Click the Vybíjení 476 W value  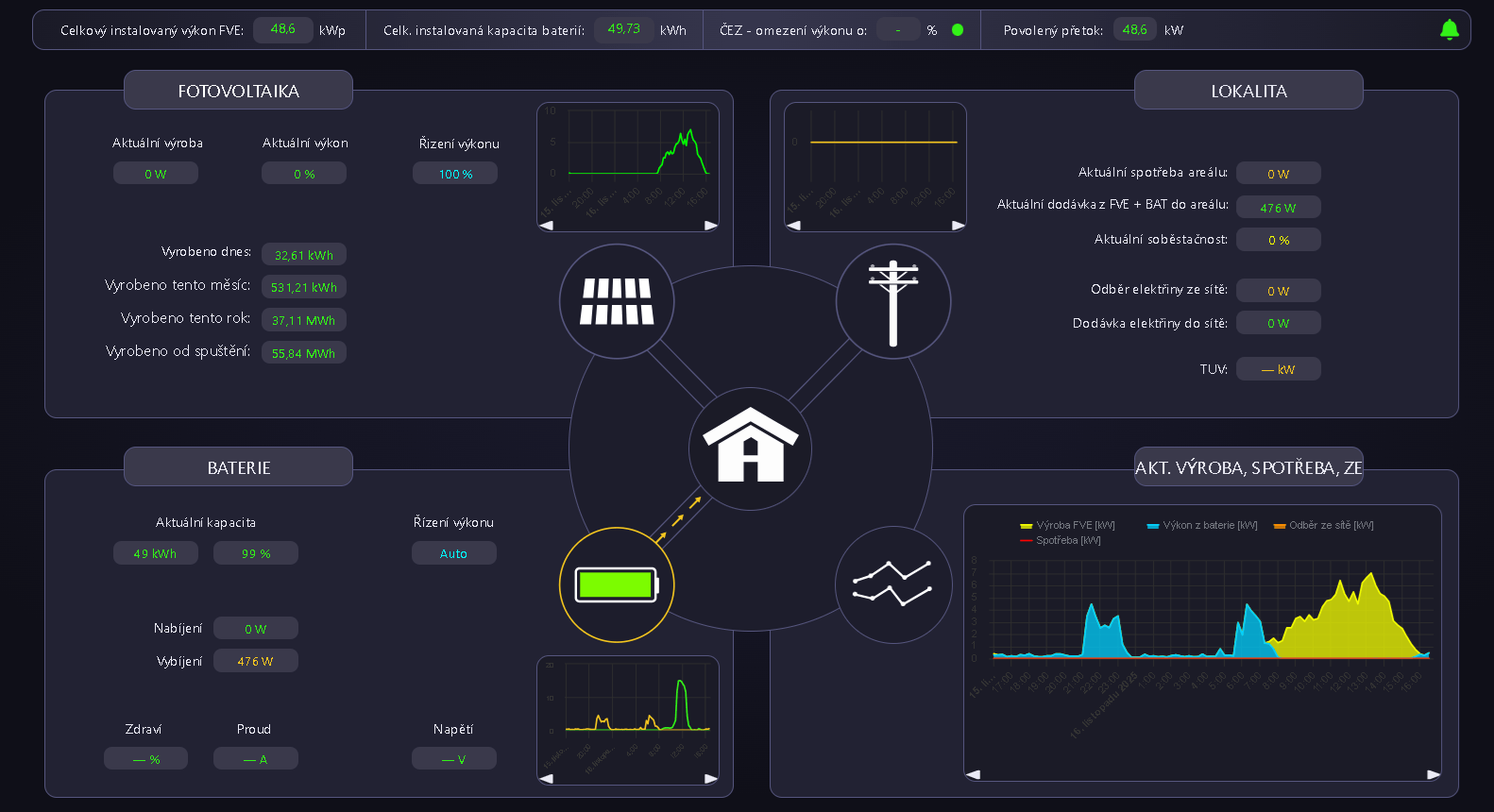[256, 661]
